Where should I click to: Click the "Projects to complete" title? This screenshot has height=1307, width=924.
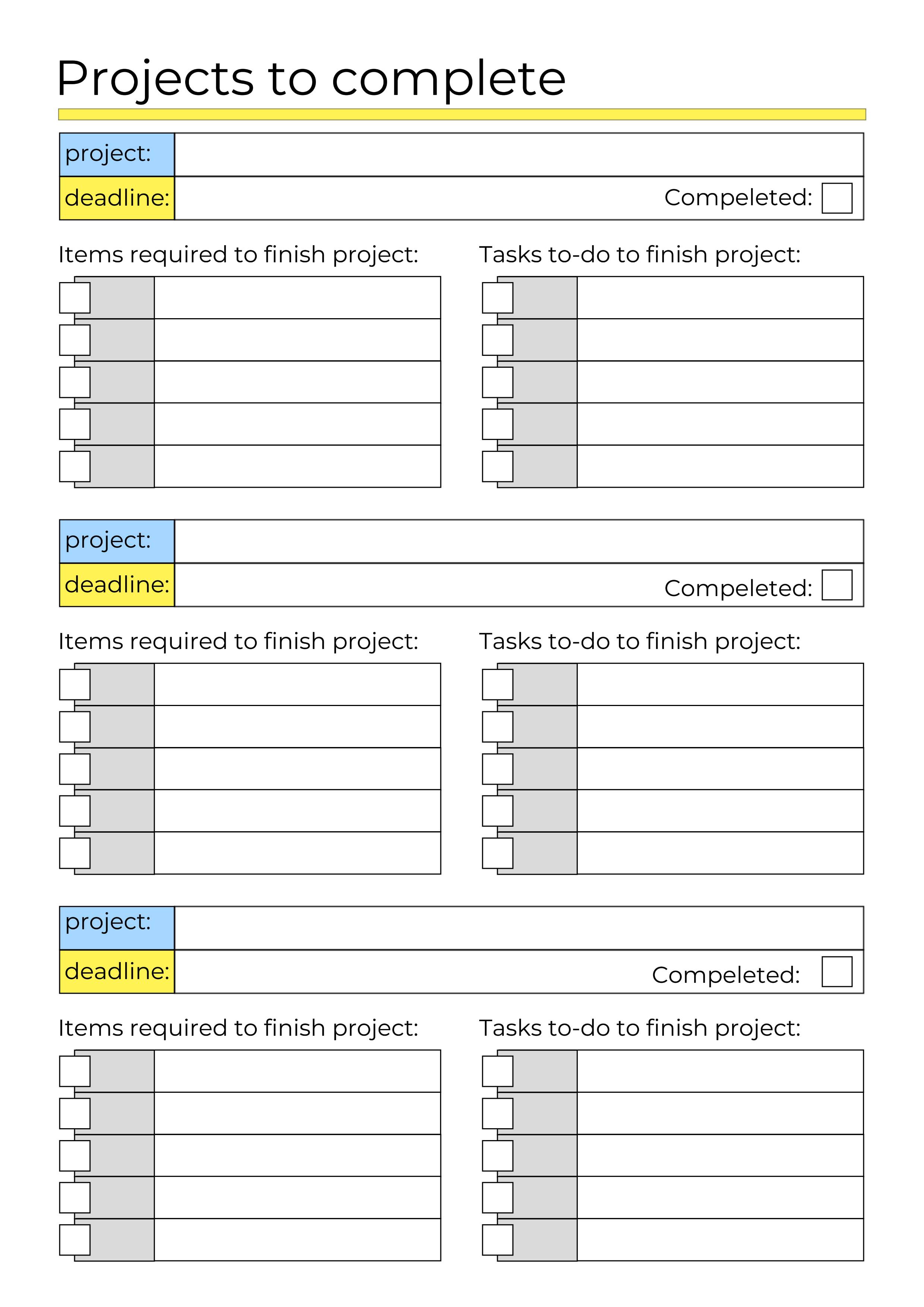(x=311, y=79)
